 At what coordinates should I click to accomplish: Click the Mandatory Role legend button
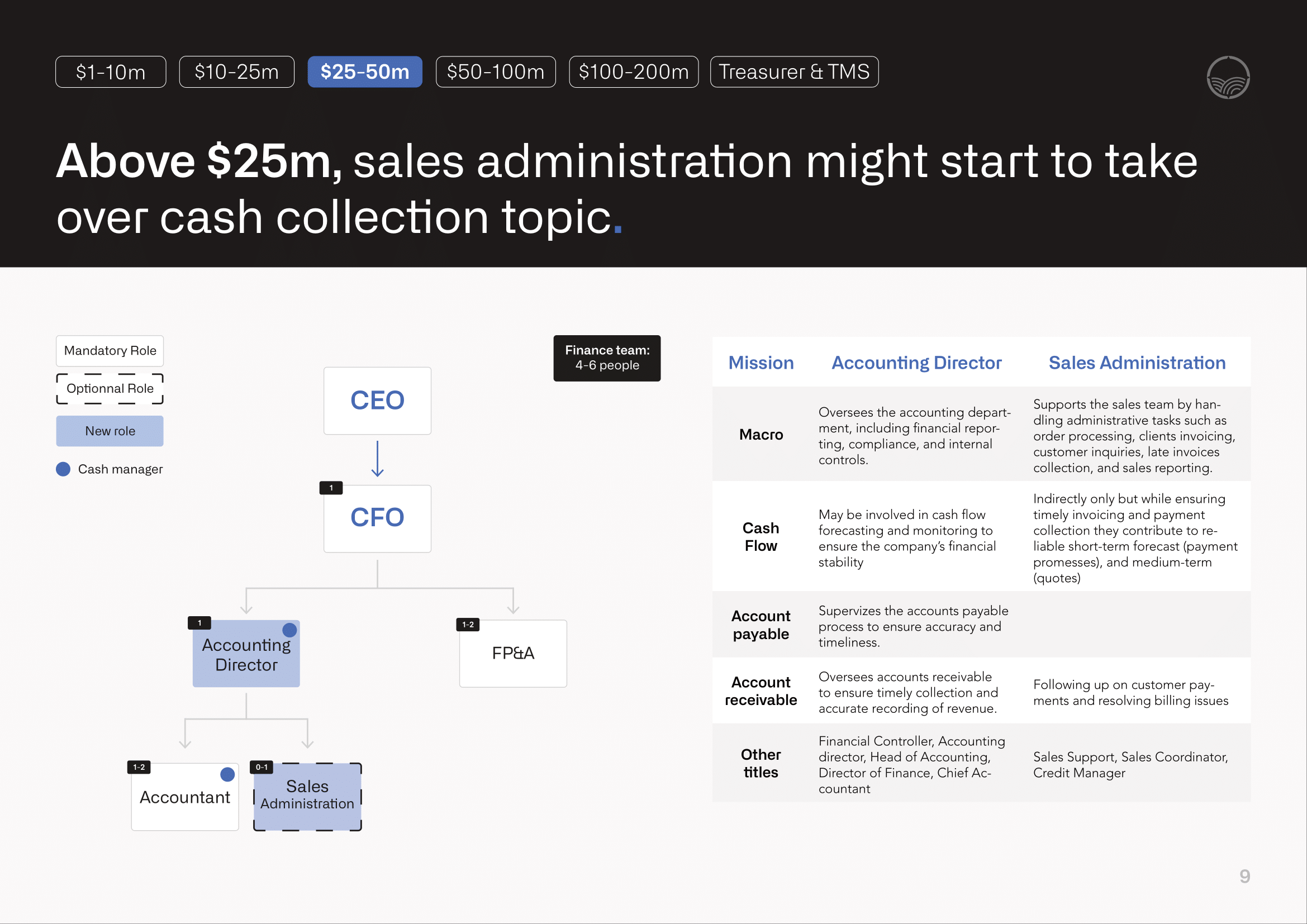click(110, 350)
